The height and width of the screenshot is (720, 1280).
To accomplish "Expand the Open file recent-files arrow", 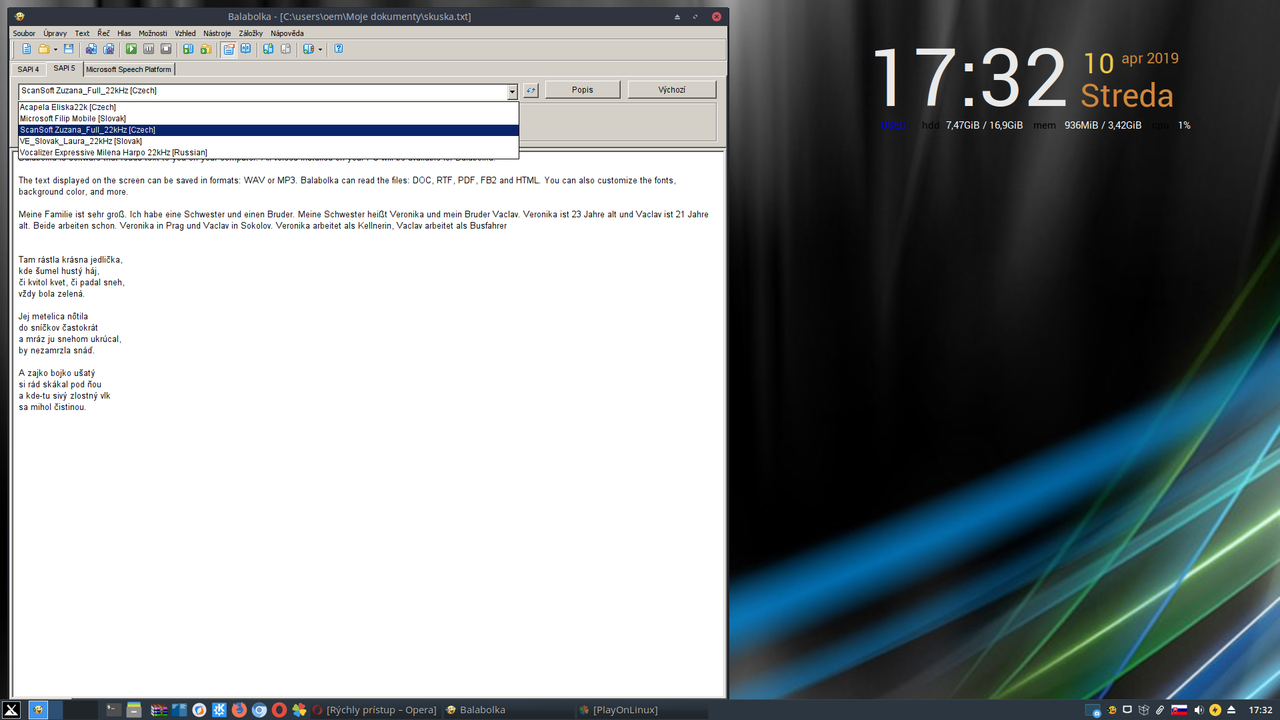I will tap(55, 49).
